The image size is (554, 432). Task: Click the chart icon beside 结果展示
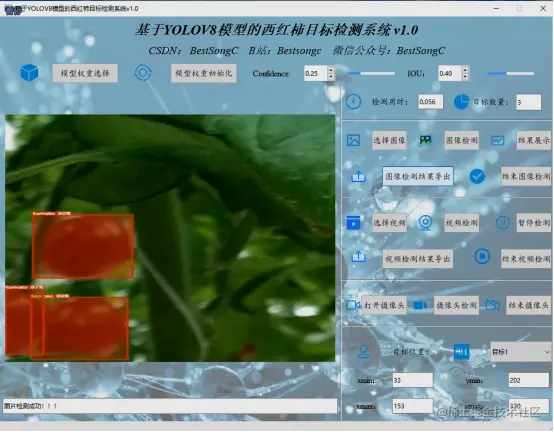pyautogui.click(x=497, y=140)
